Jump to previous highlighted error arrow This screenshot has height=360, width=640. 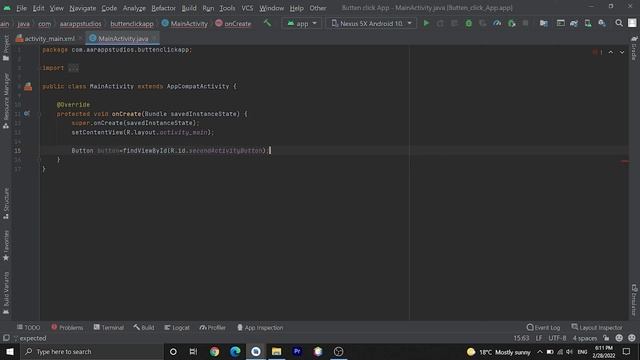[x=611, y=52]
